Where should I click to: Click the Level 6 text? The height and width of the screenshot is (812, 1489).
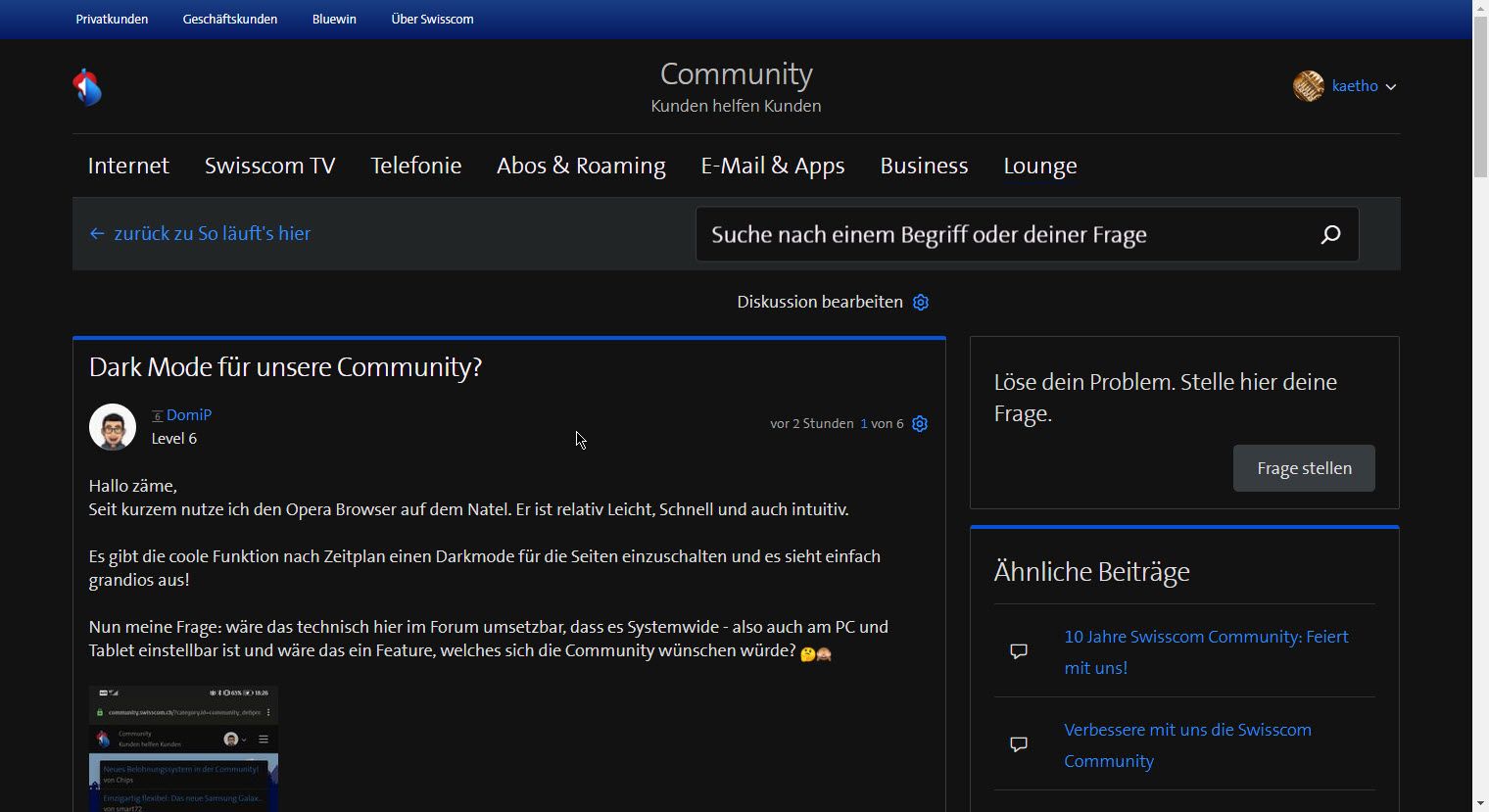pos(174,438)
